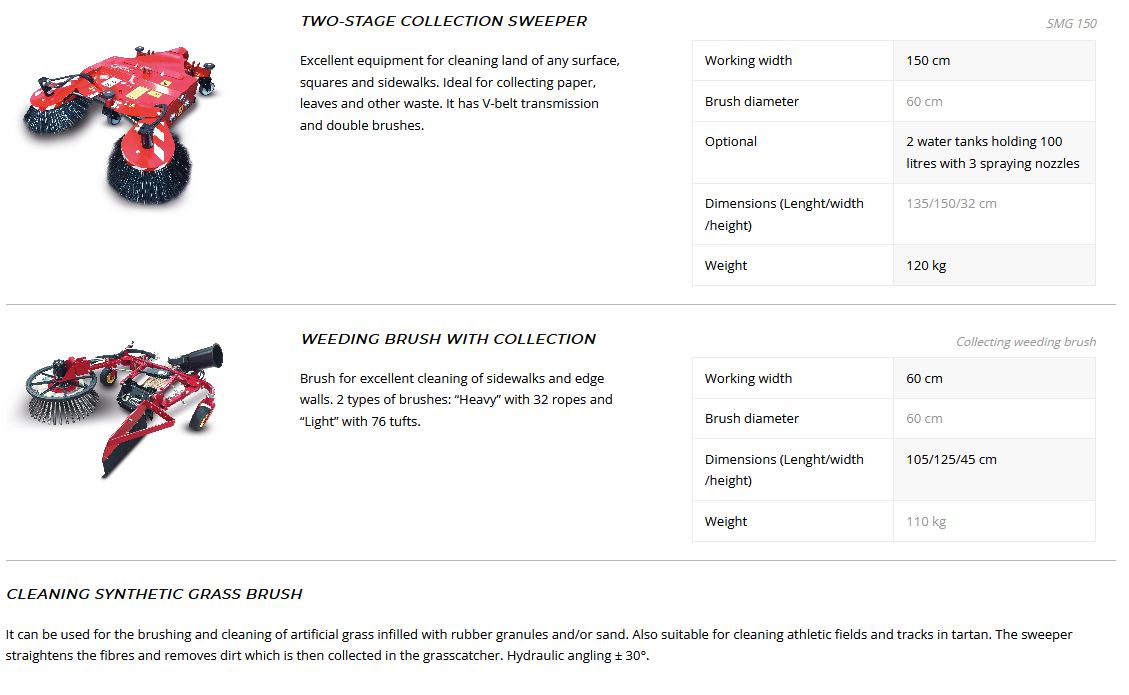Click the water tanks and spraying nozzles cell

coord(992,153)
